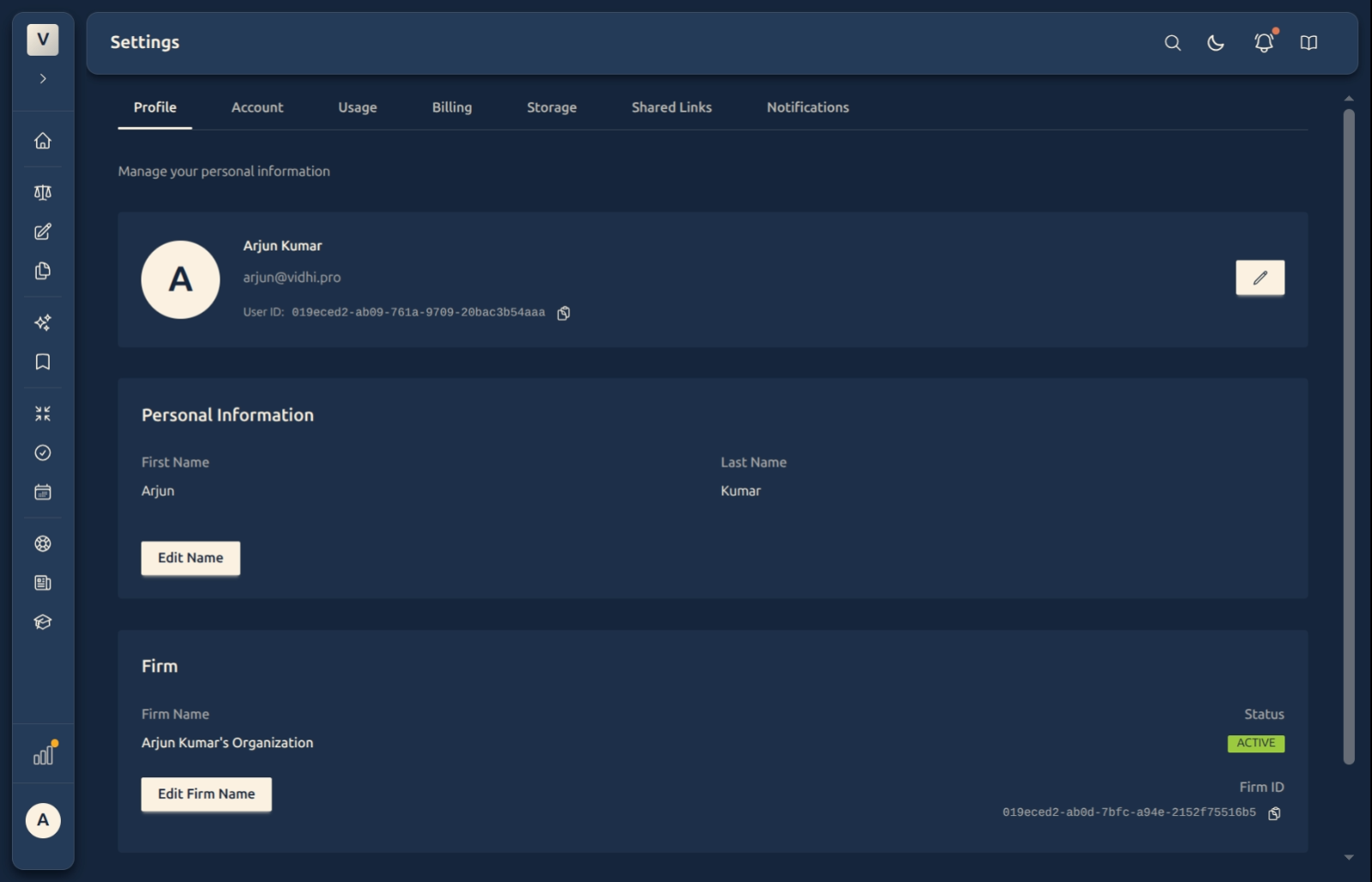Click the search icon in header
This screenshot has height=882, width=1372.
pos(1172,43)
